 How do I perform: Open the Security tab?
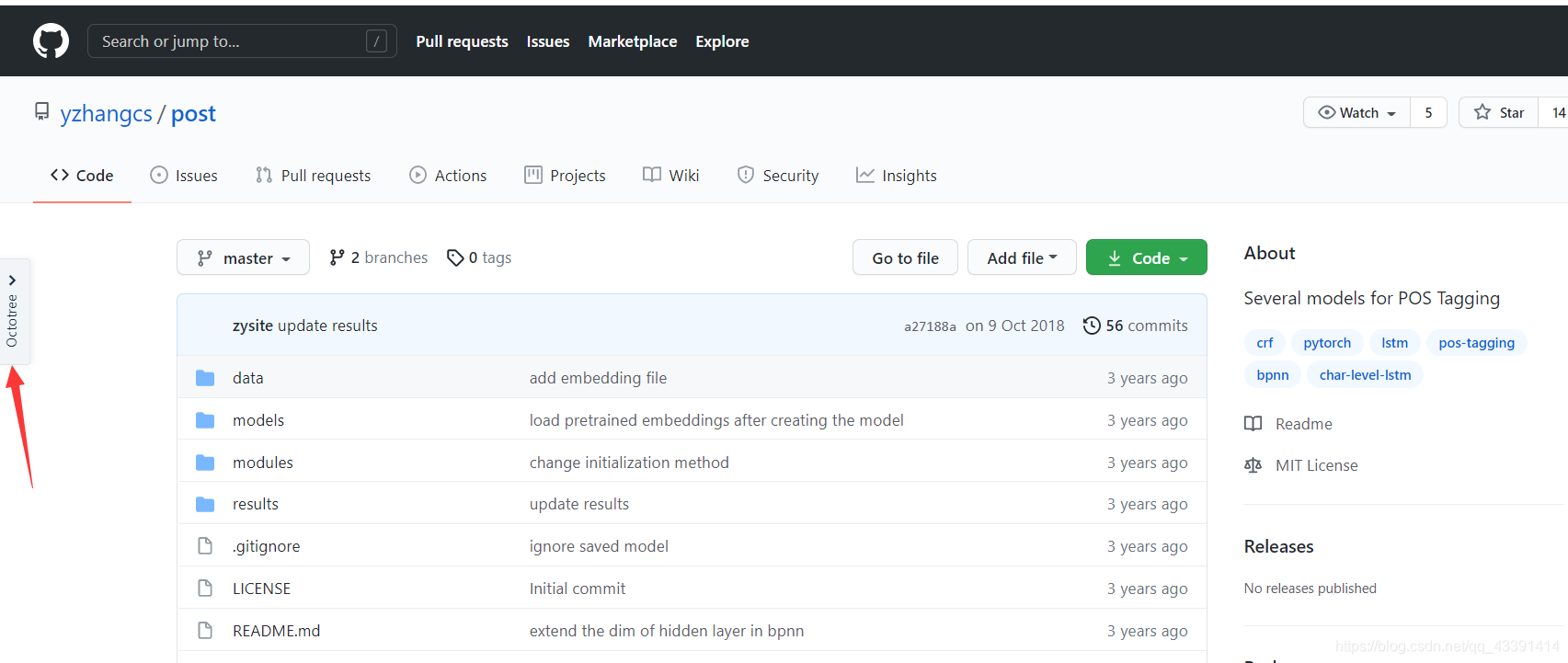778,176
